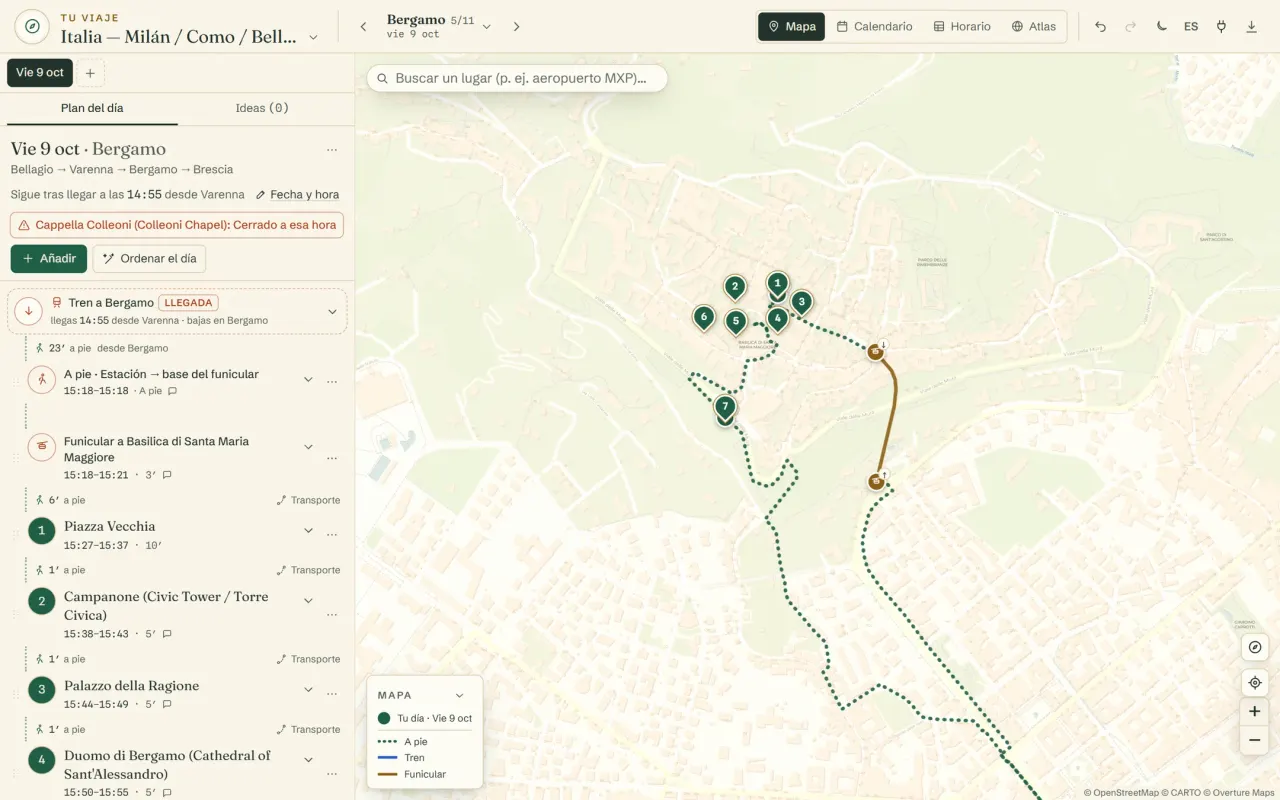Click the lower funicular station marker
Screen dimensions: 1280x800
pyautogui.click(x=877, y=482)
